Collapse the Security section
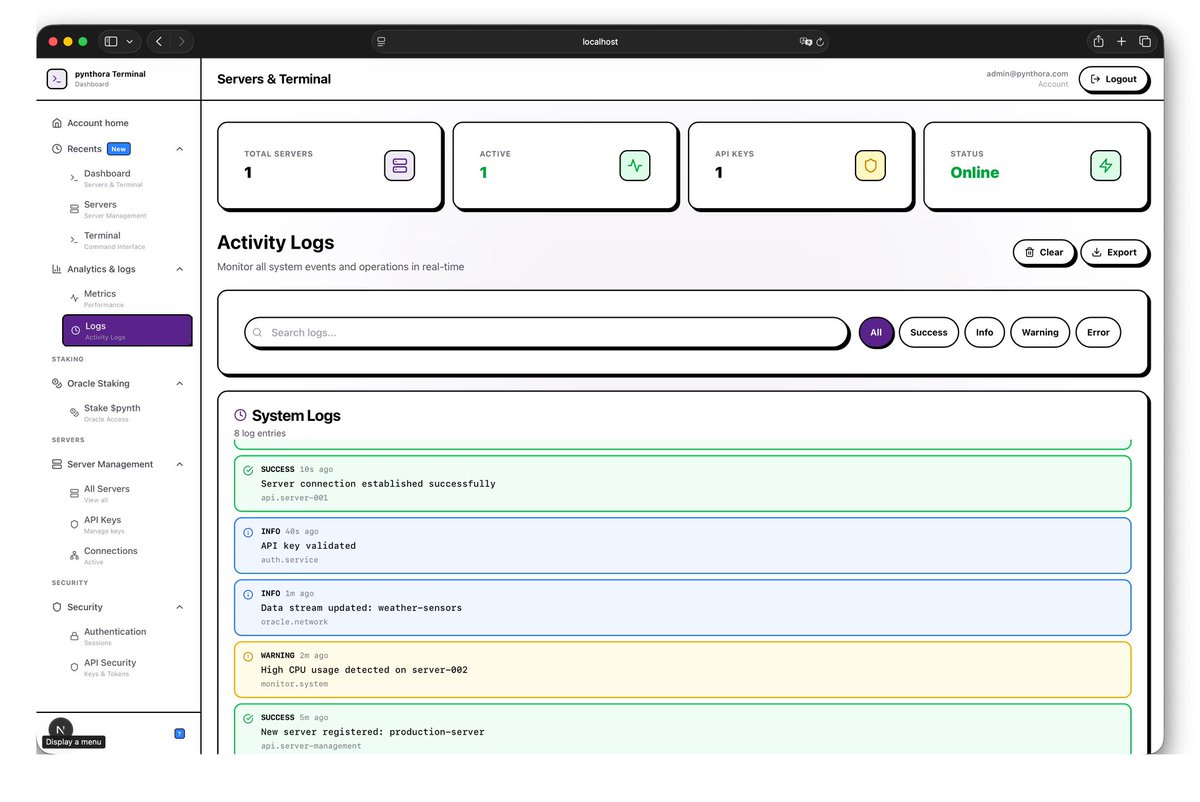Image resolution: width=1200 pixels, height=802 pixels. 180,607
